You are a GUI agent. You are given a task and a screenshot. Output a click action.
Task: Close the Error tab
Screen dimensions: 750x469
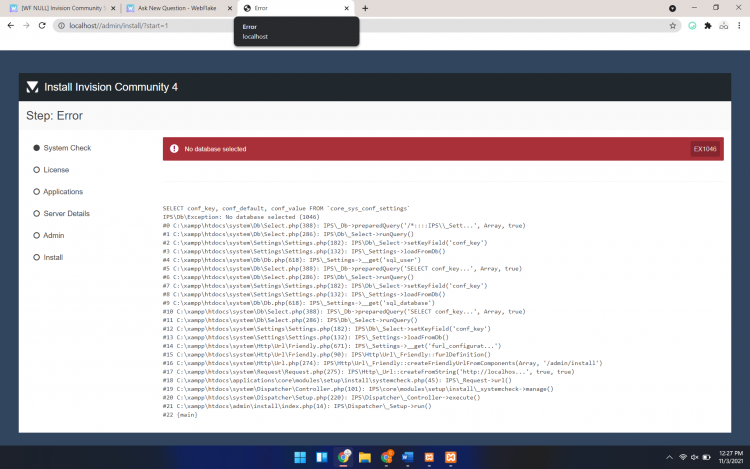pyautogui.click(x=347, y=8)
